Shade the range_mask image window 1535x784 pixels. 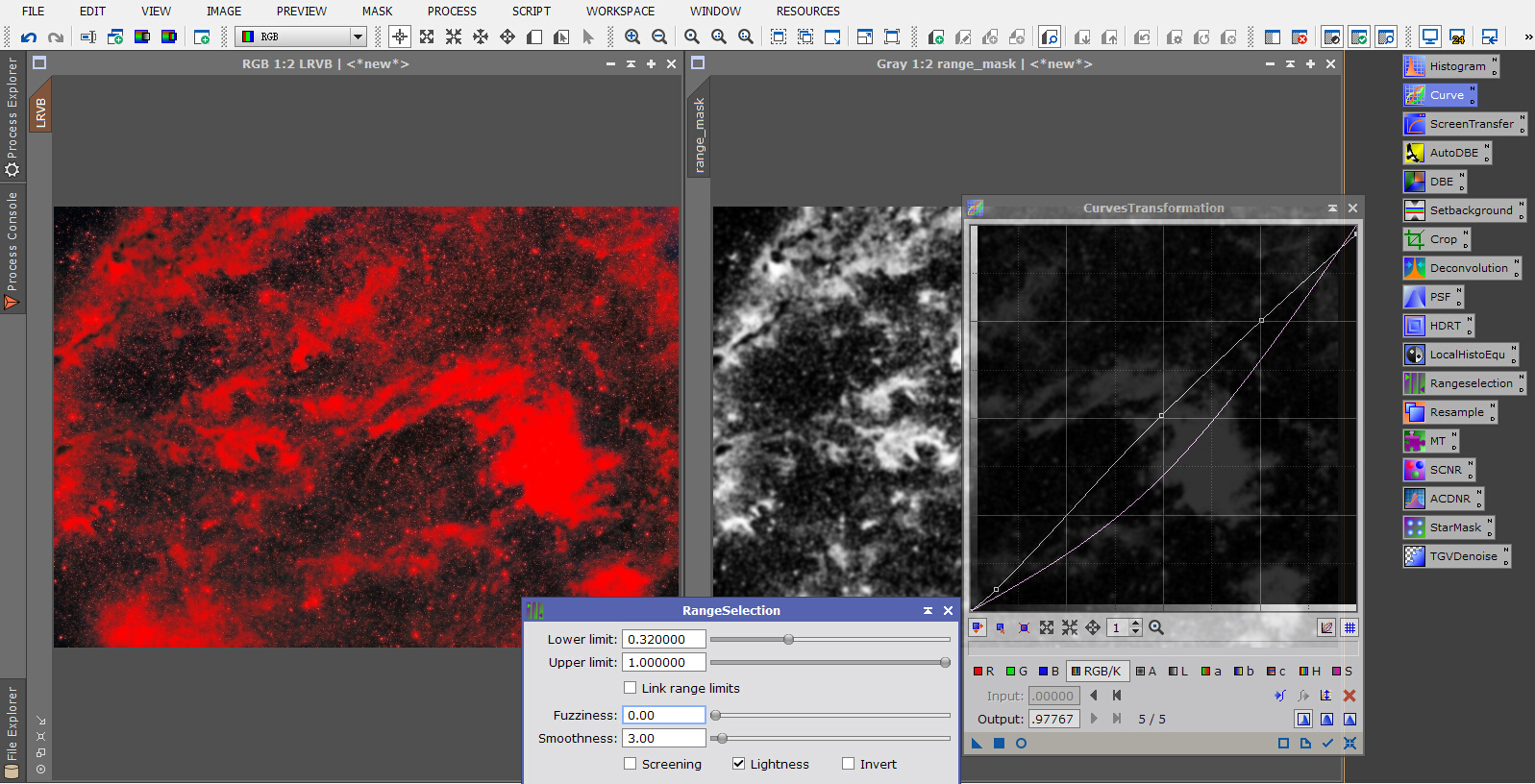[1290, 63]
